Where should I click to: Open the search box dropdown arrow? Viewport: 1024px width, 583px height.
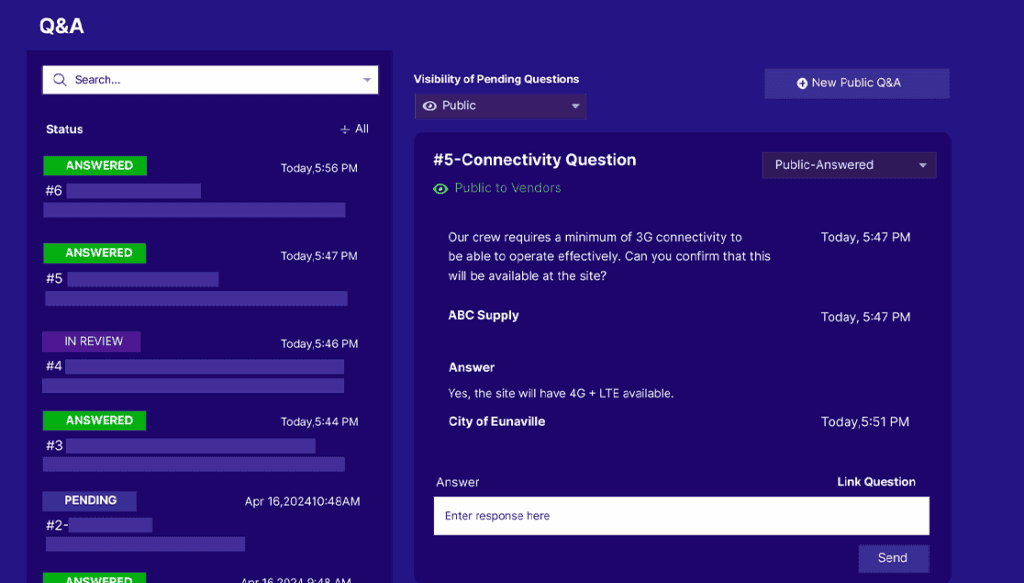point(367,80)
